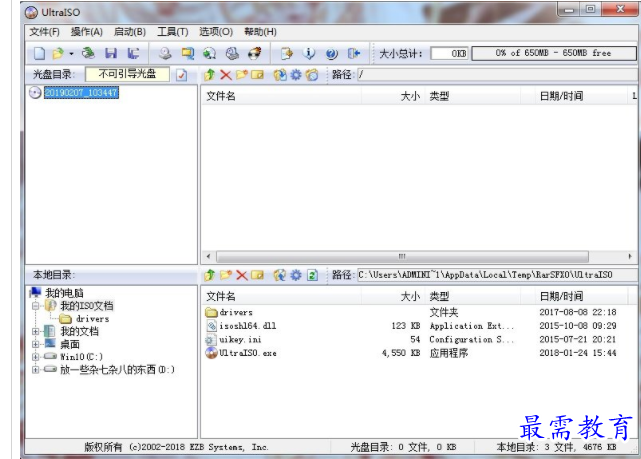This screenshot has width=641, height=459.
Task: Select the 20190207_103447 disc root node
Action: tap(81, 93)
